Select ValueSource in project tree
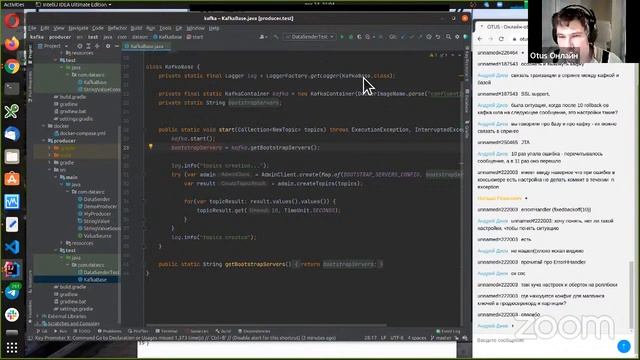 coord(95,236)
